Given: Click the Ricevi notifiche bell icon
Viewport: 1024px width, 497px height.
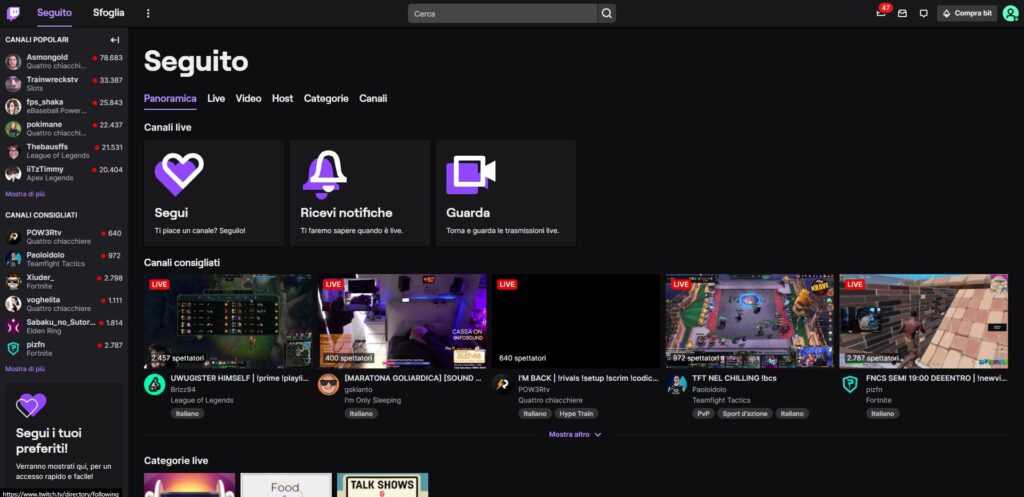Looking at the screenshot, I should click(x=325, y=174).
